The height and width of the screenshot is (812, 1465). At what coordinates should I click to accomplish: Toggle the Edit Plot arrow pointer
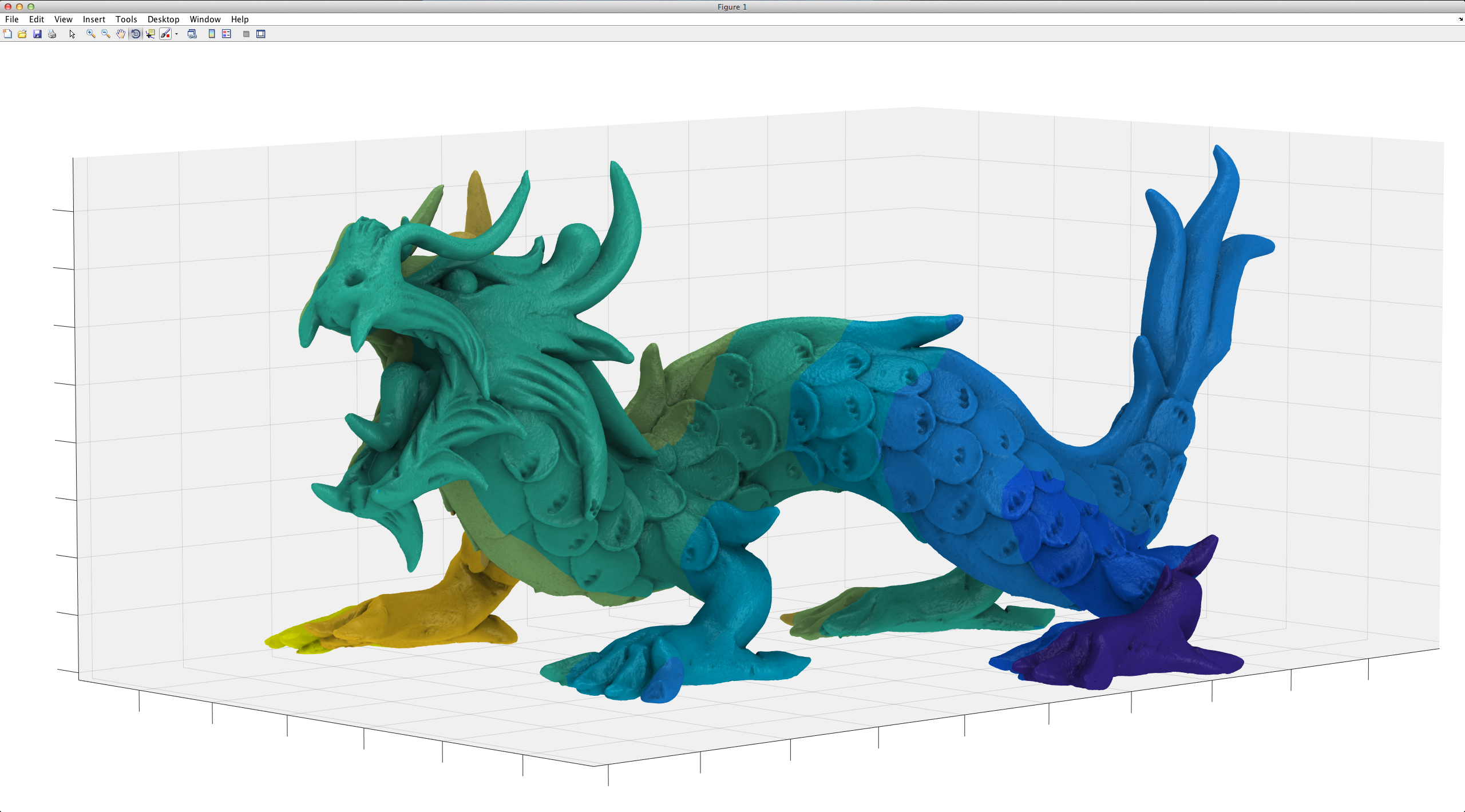pyautogui.click(x=72, y=34)
